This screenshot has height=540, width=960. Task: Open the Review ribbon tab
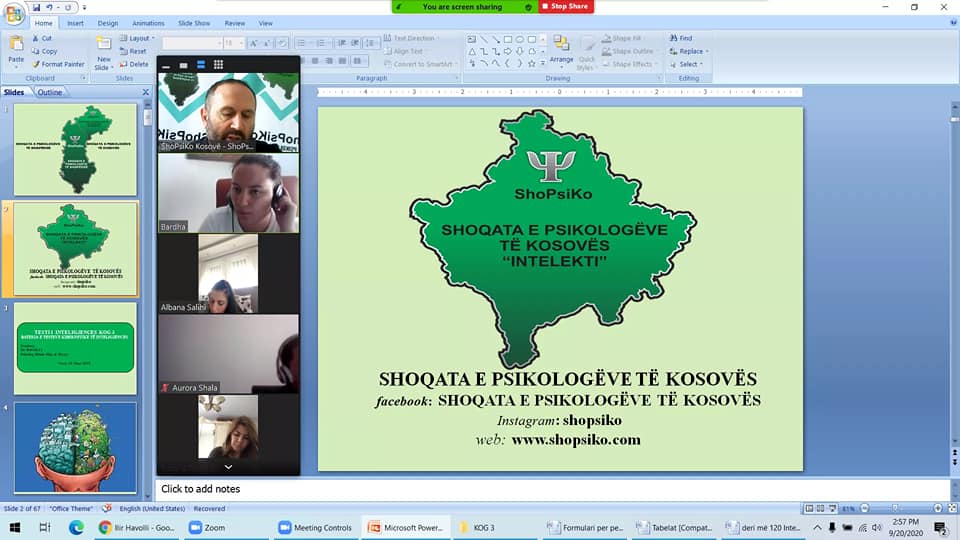pyautogui.click(x=234, y=23)
